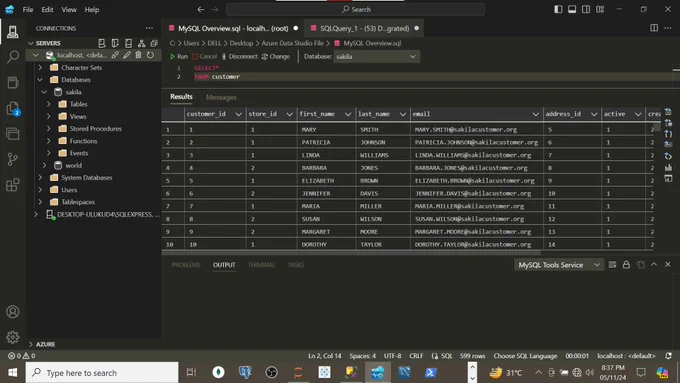Expand the Tables folder
The image size is (680, 383).
pyautogui.click(x=49, y=104)
